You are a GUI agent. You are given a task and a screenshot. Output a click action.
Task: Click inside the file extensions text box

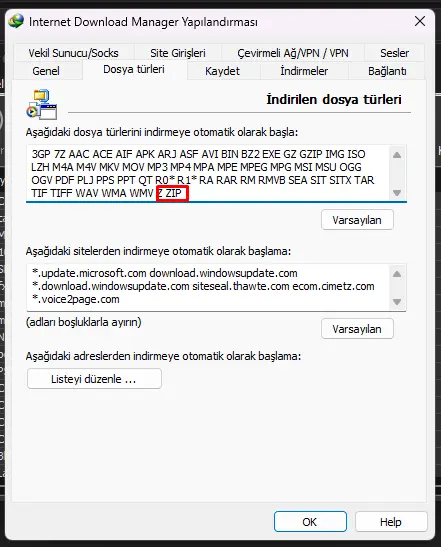208,173
